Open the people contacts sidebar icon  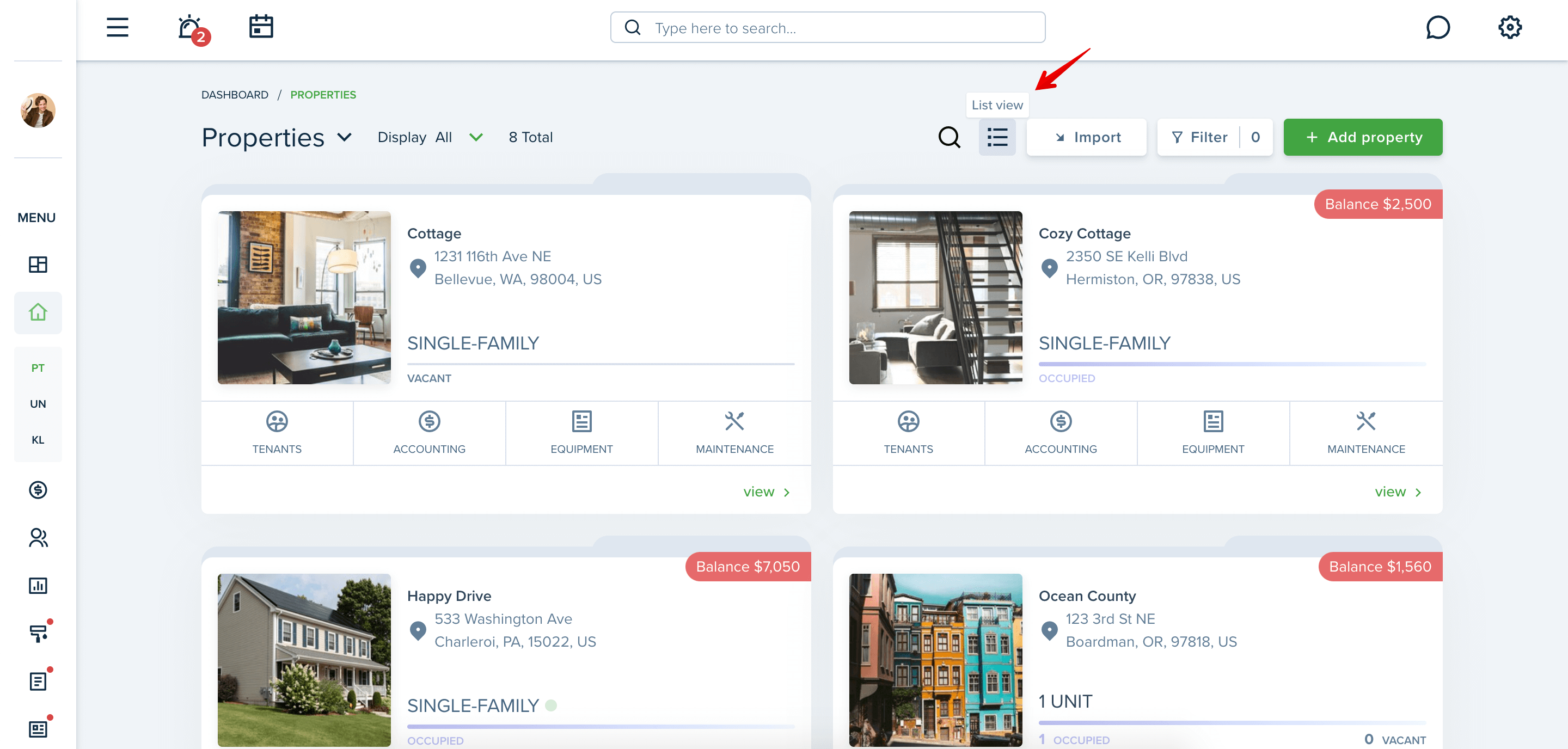[38, 538]
